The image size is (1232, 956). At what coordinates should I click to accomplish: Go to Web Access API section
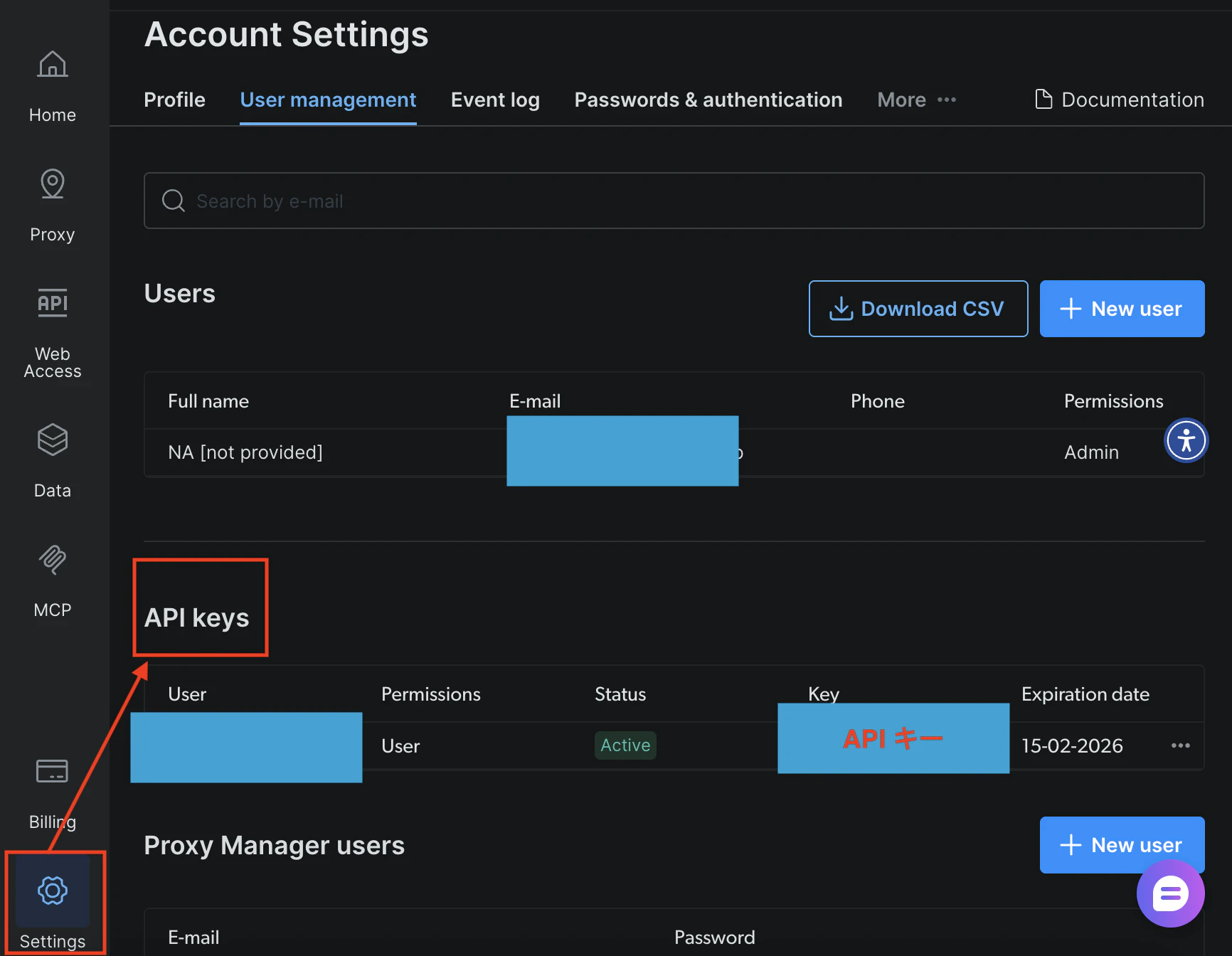click(53, 333)
